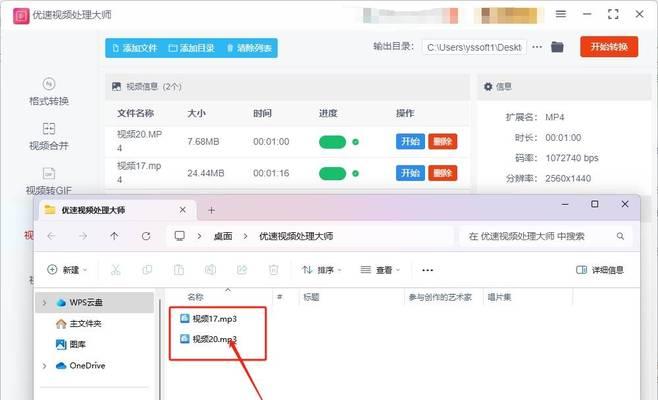Select the 视频转GIF sidebar tool

click(49, 181)
